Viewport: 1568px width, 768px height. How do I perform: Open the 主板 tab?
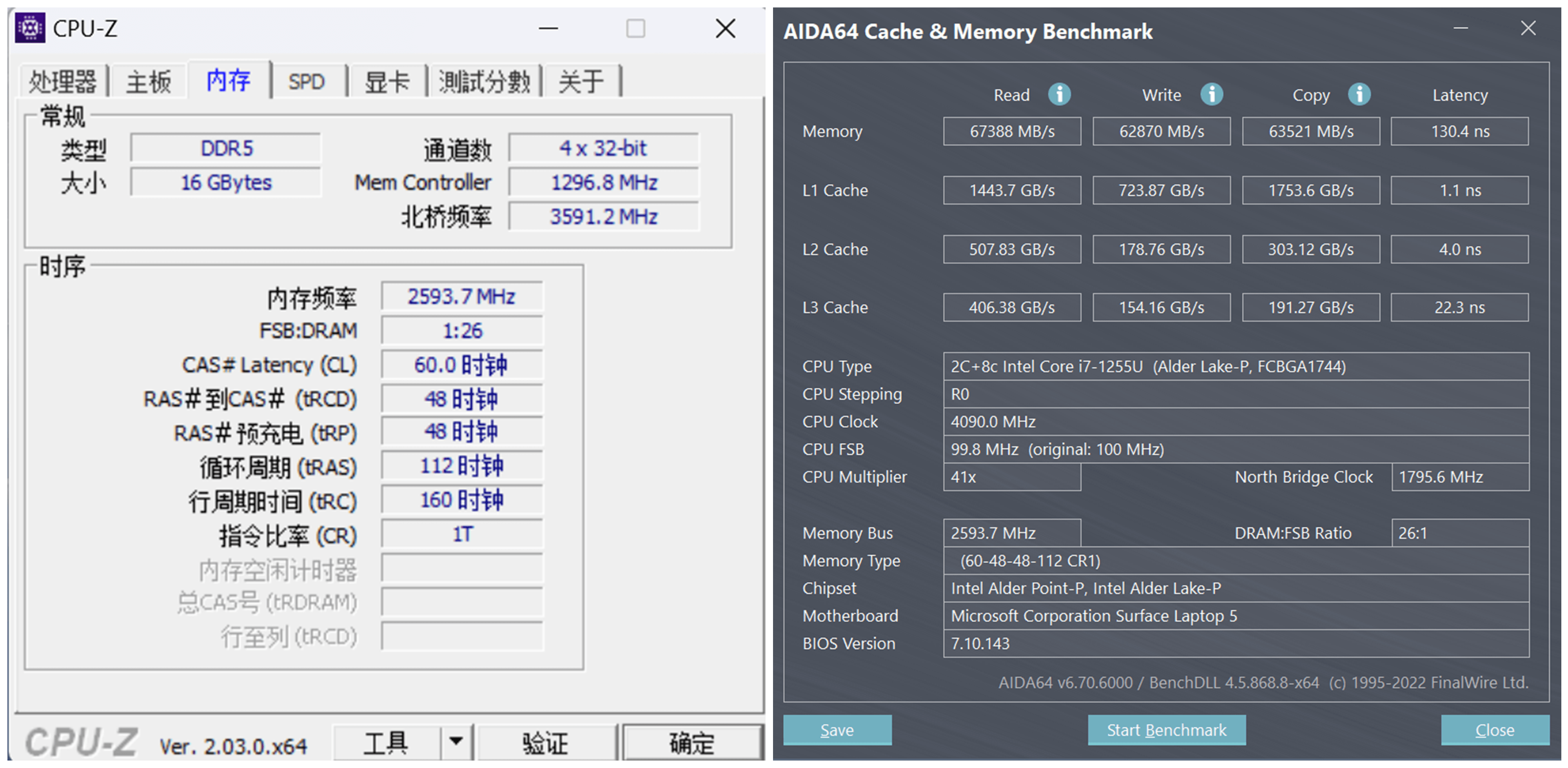149,82
